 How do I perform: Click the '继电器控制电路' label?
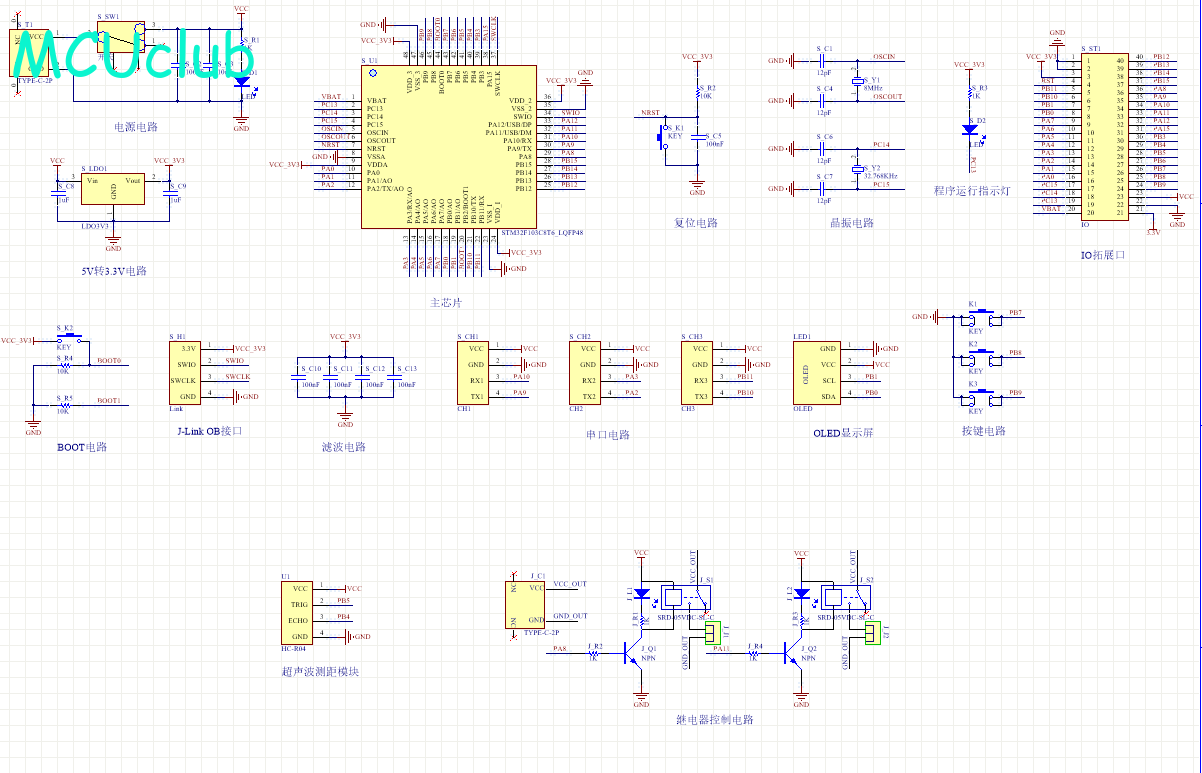click(715, 719)
